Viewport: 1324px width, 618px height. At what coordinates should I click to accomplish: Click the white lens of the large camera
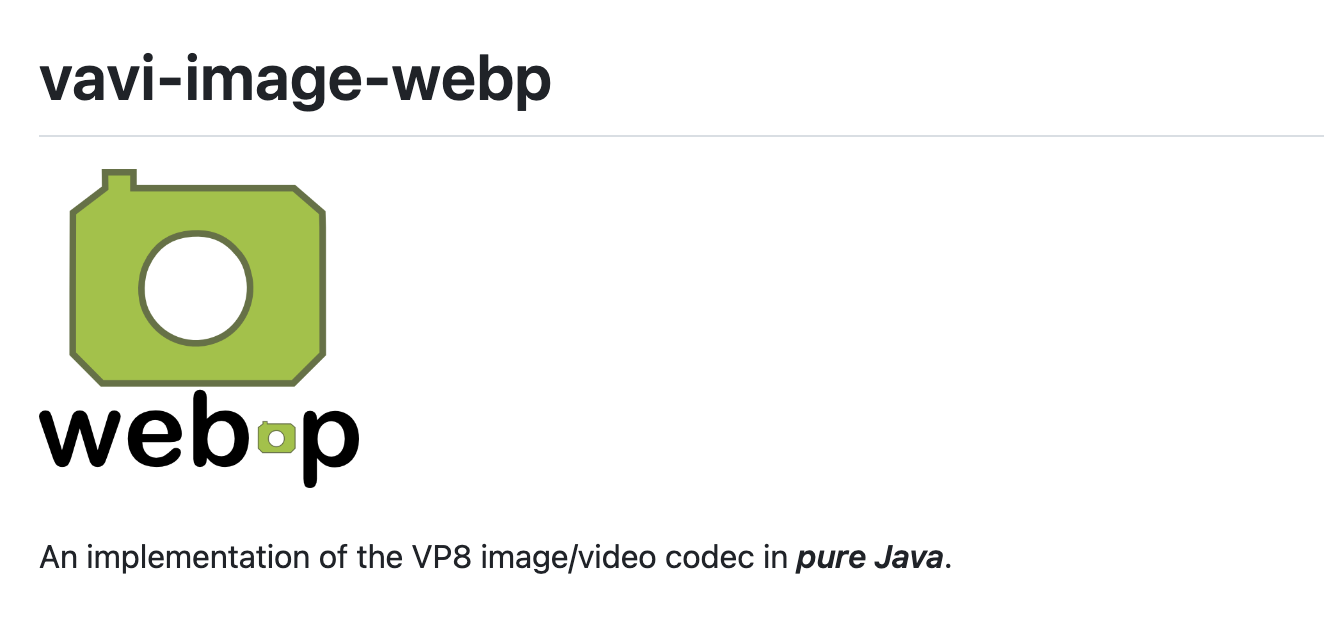click(195, 288)
